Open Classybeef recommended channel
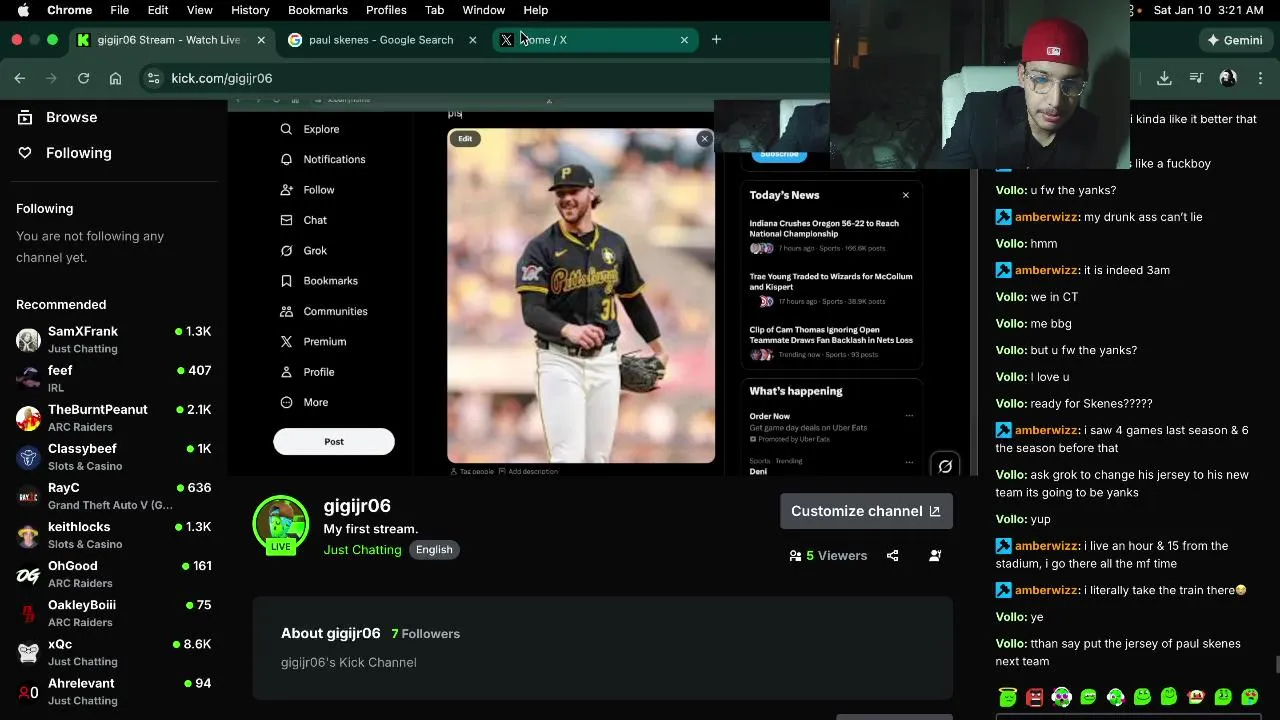This screenshot has width=1280, height=720. tap(114, 457)
